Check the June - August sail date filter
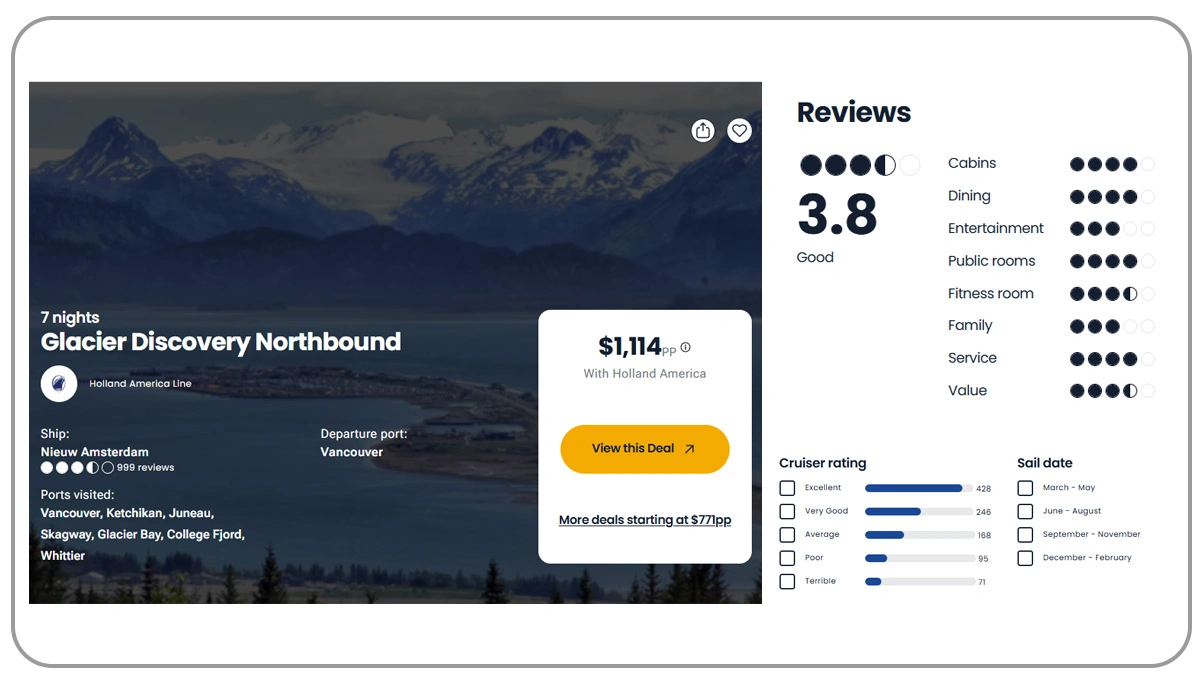This screenshot has width=1202, height=684. click(1025, 511)
